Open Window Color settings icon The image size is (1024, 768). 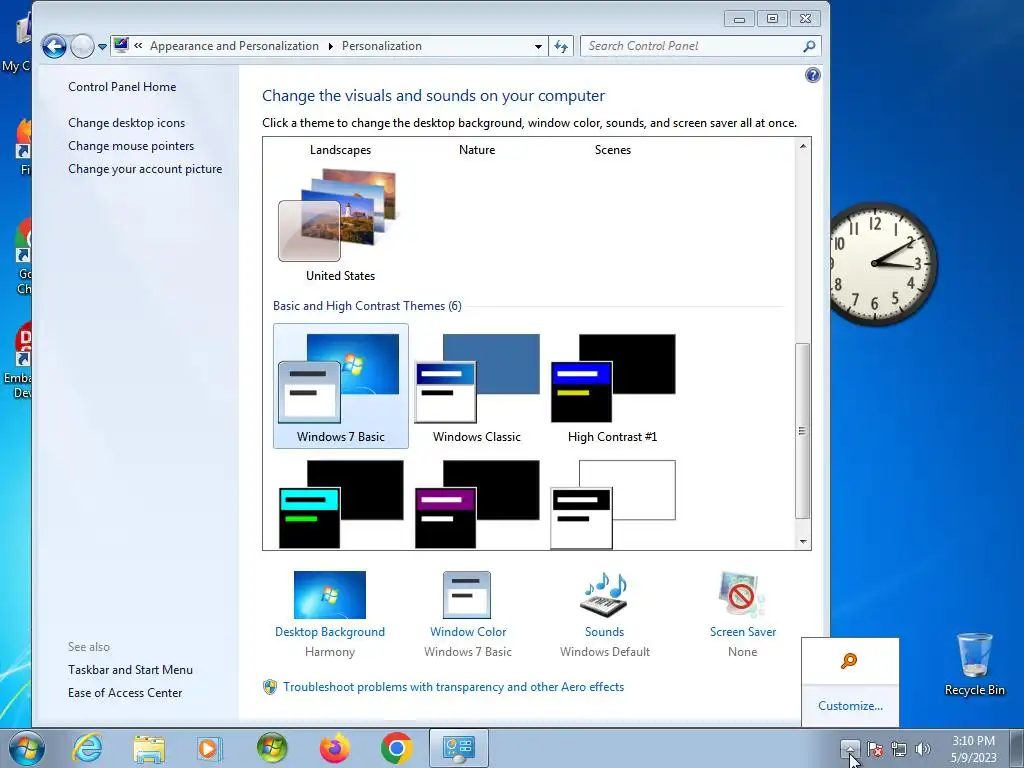click(x=467, y=595)
